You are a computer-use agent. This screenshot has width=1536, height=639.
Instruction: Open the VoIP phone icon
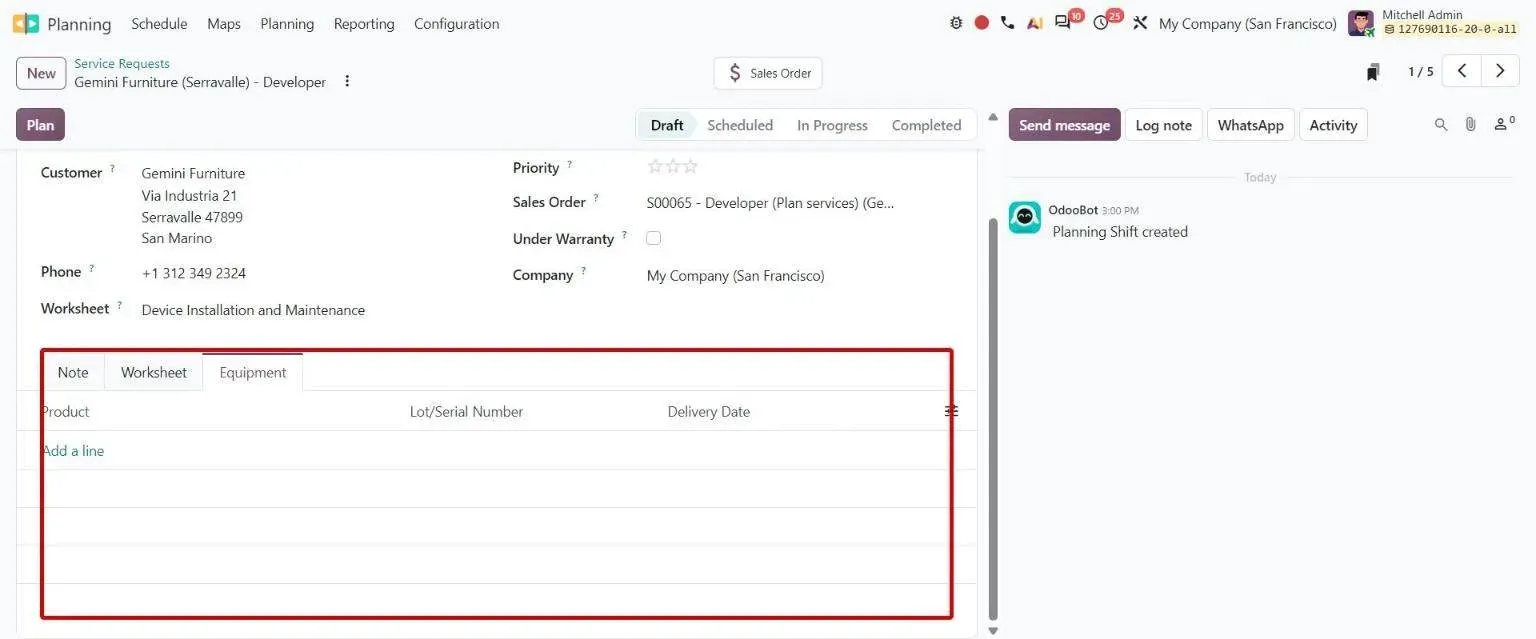1007,23
